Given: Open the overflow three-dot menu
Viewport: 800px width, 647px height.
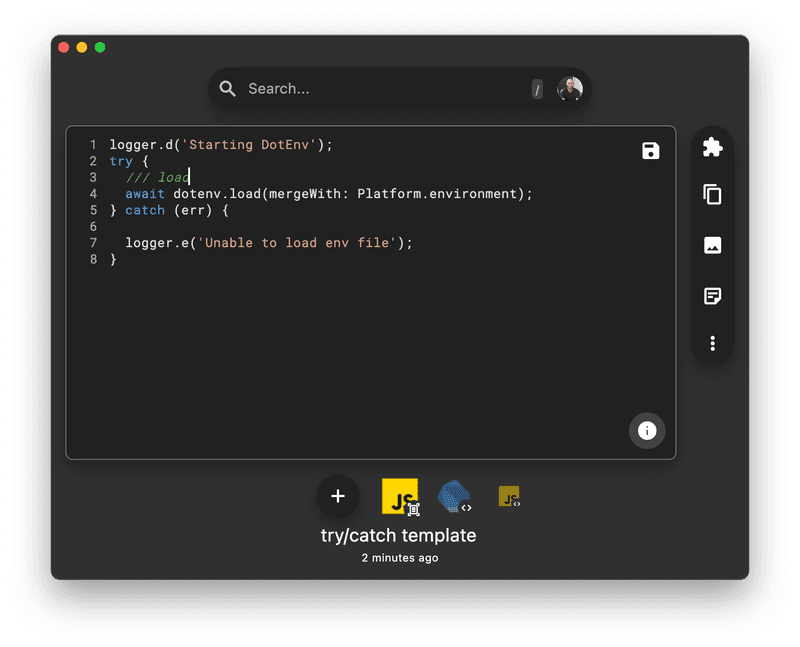Looking at the screenshot, I should tap(713, 343).
